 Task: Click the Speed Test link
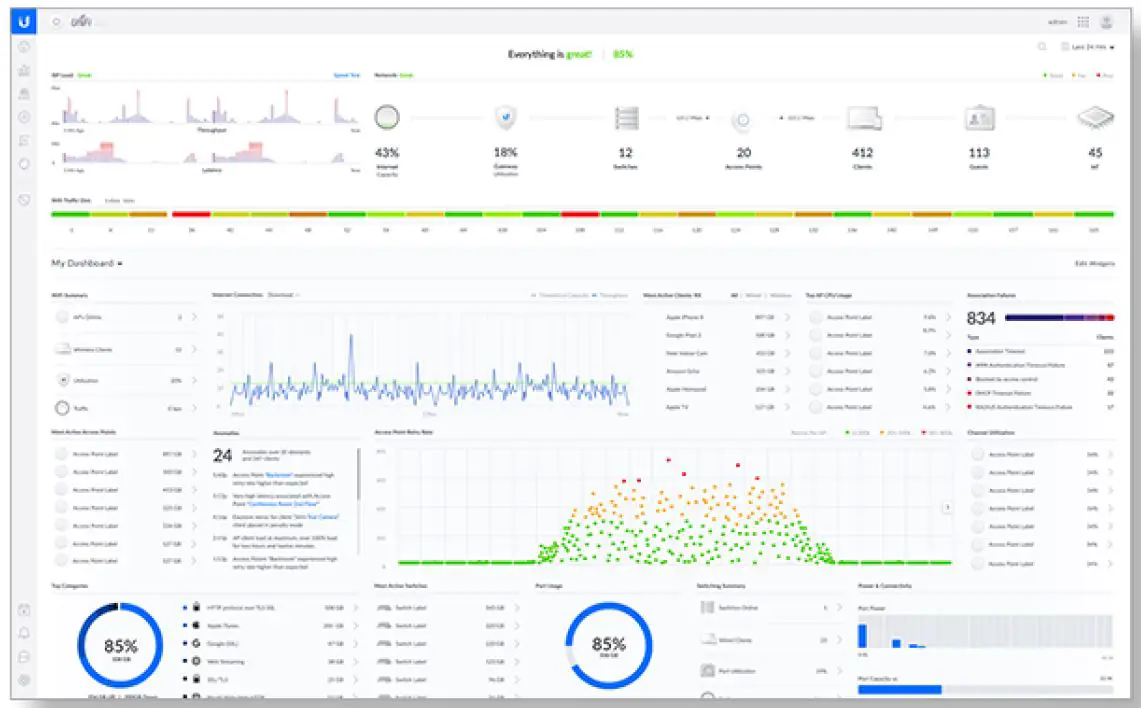(x=346, y=75)
